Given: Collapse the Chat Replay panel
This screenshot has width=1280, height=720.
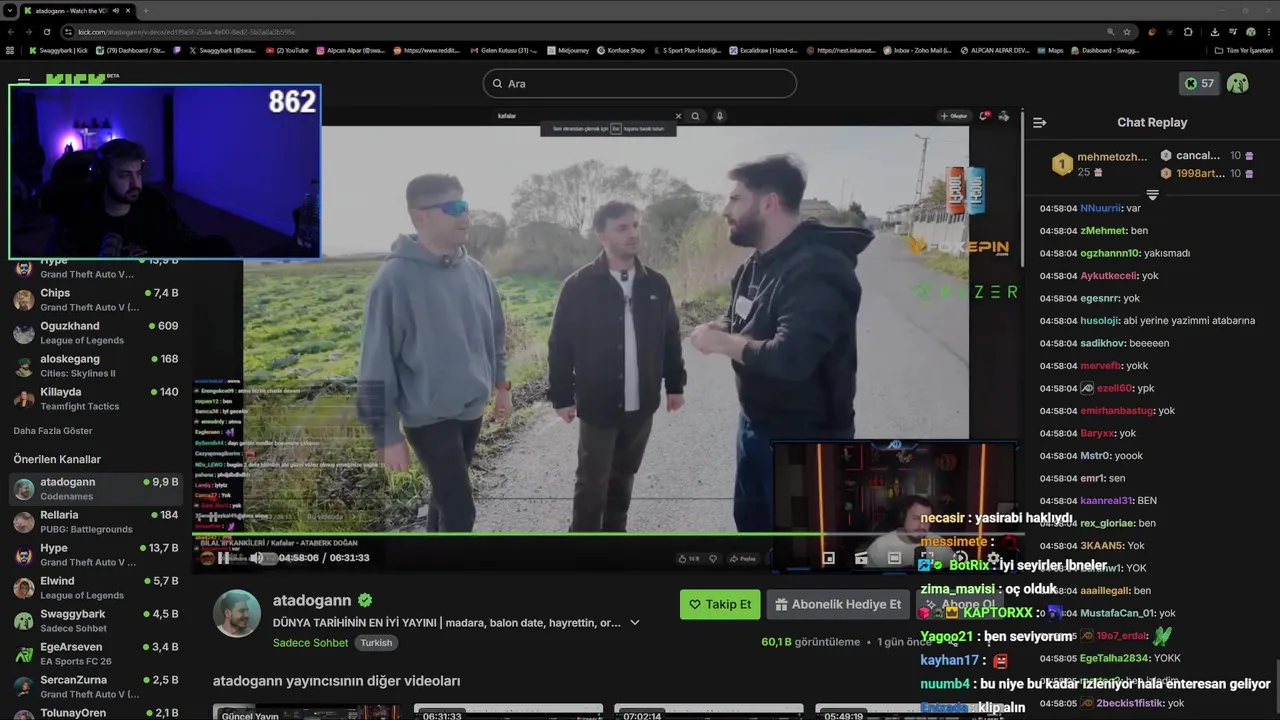Looking at the screenshot, I should coord(1039,122).
